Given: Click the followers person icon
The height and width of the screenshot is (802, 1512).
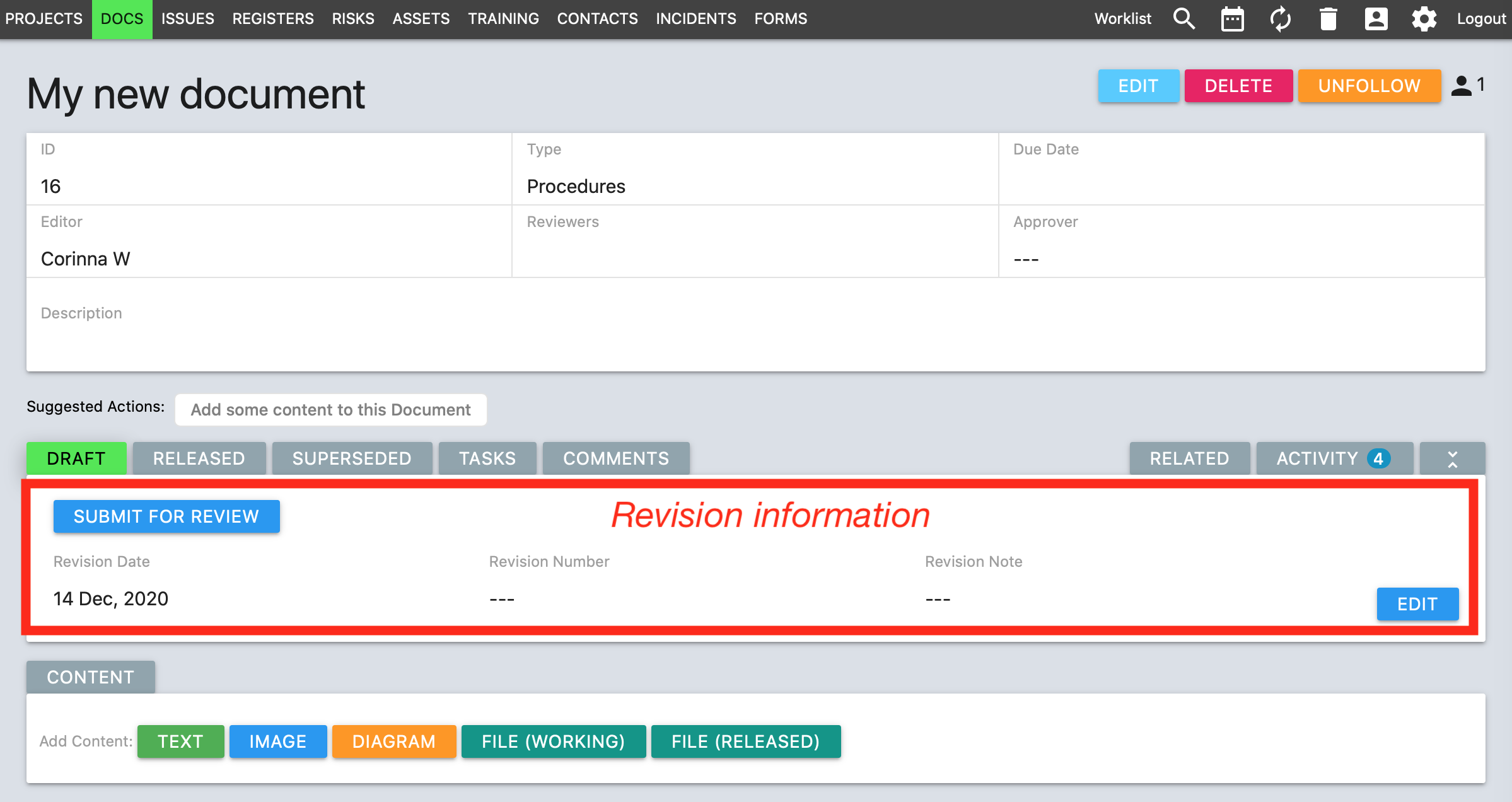Looking at the screenshot, I should point(1461,86).
